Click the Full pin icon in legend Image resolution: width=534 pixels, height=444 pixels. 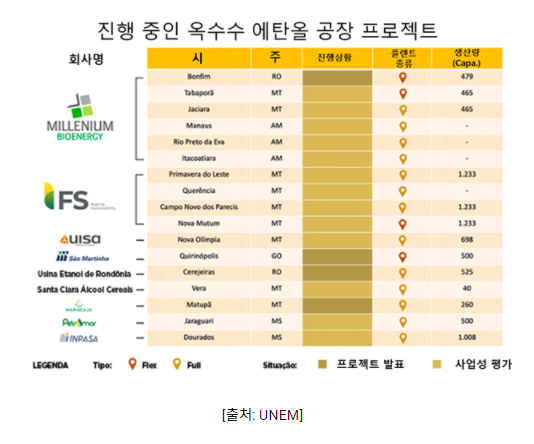pos(177,364)
